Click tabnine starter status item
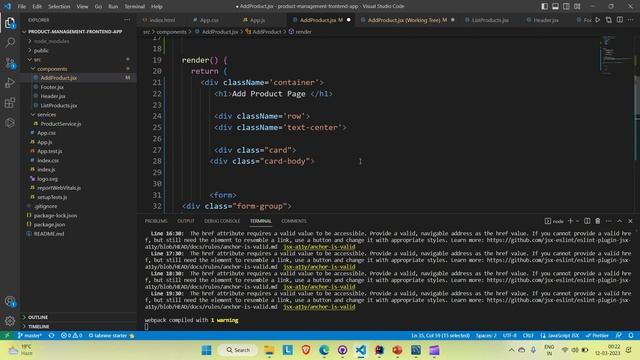 111,336
